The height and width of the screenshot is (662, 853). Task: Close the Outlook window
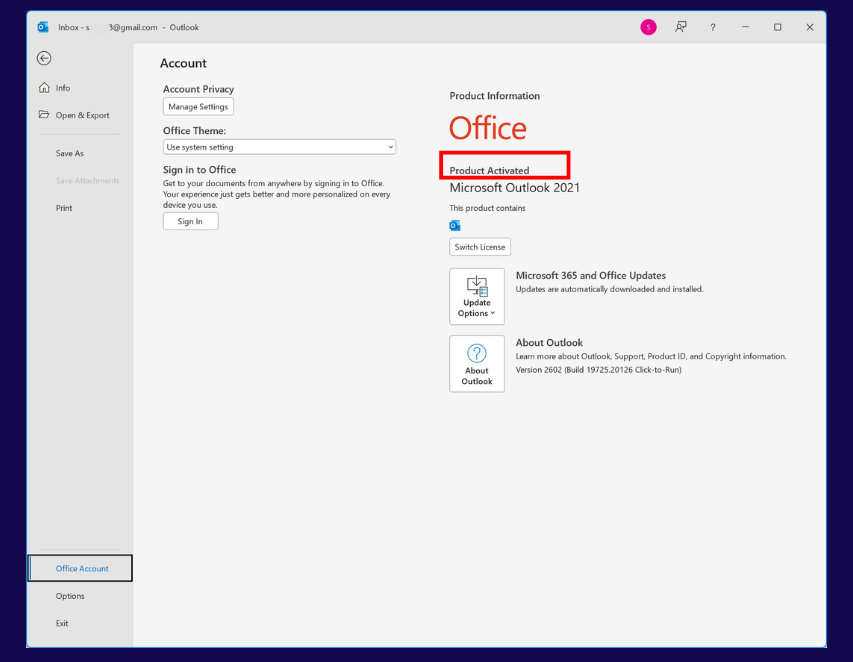[809, 27]
